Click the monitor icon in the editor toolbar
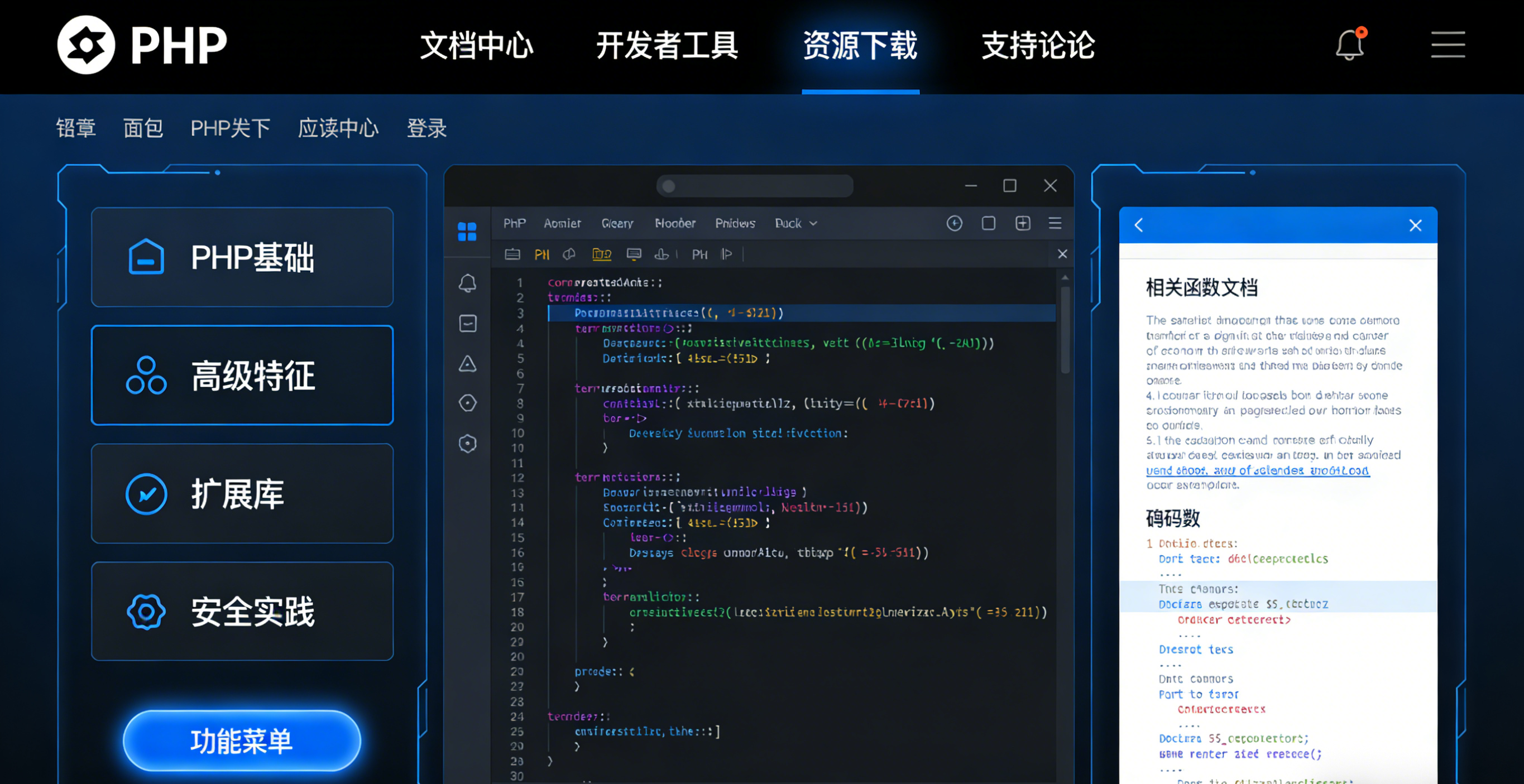Viewport: 1524px width, 784px height. 634,254
